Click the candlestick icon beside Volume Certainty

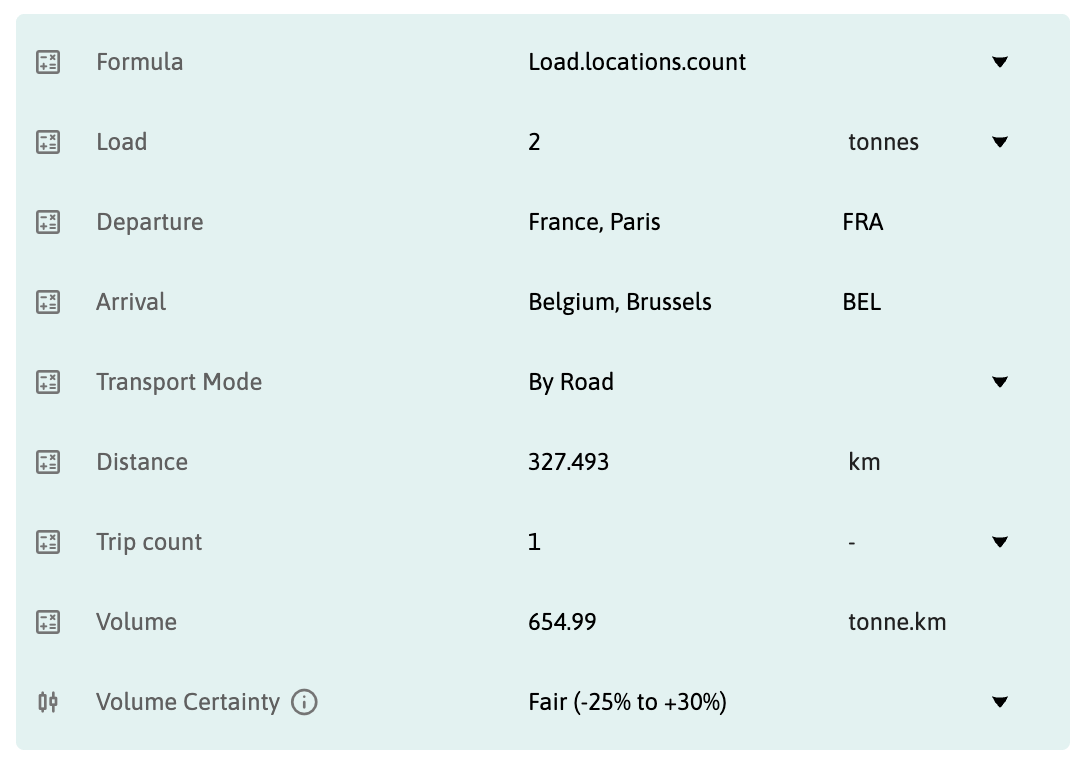coord(48,702)
